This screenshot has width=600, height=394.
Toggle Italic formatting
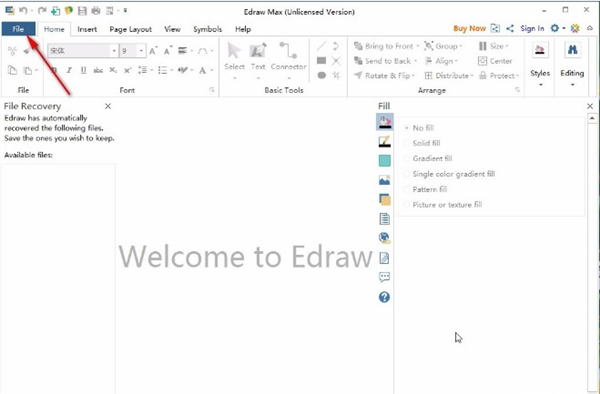coord(69,70)
